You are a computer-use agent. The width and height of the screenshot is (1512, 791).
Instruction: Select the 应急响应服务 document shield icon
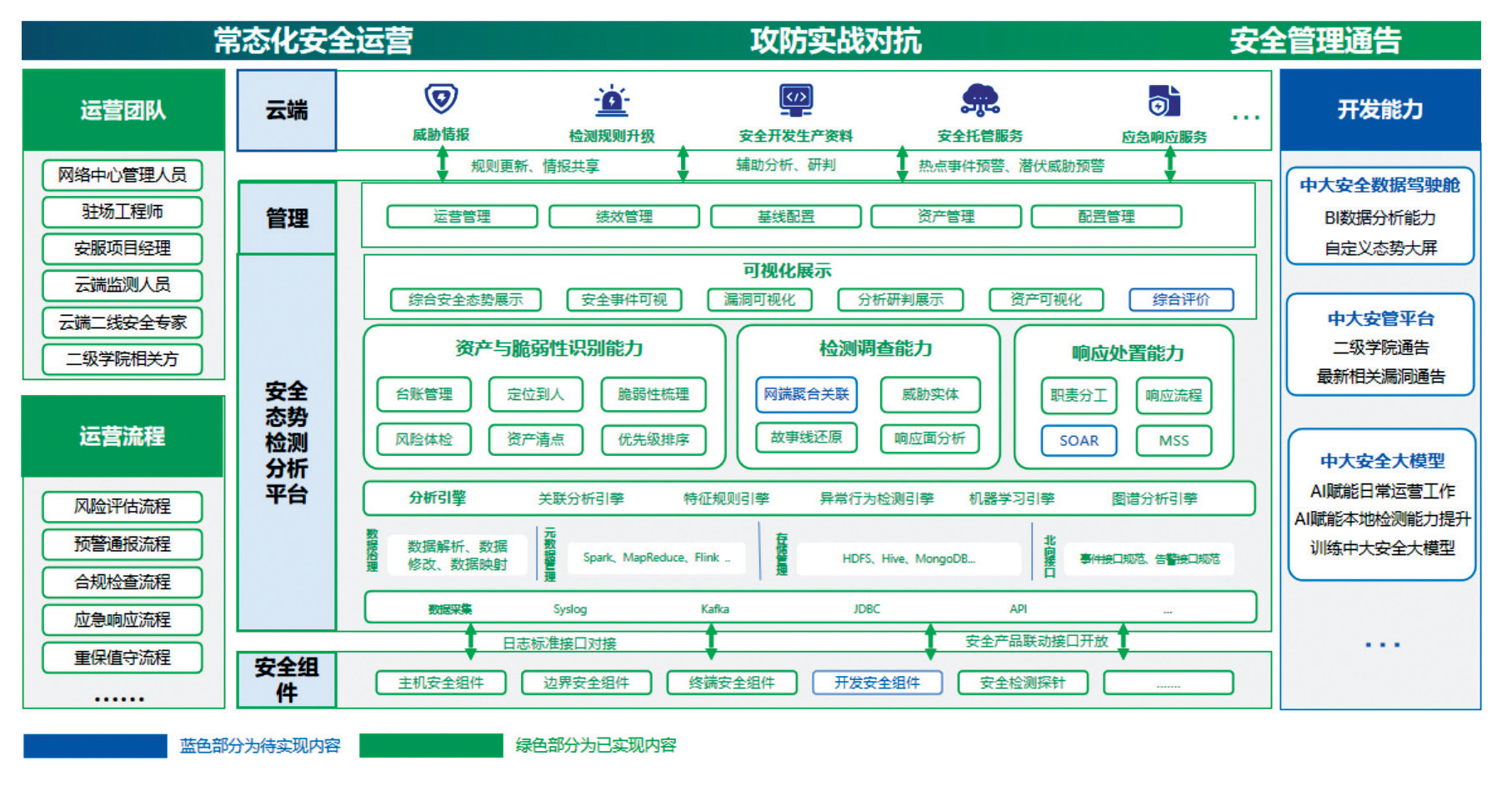[1164, 102]
